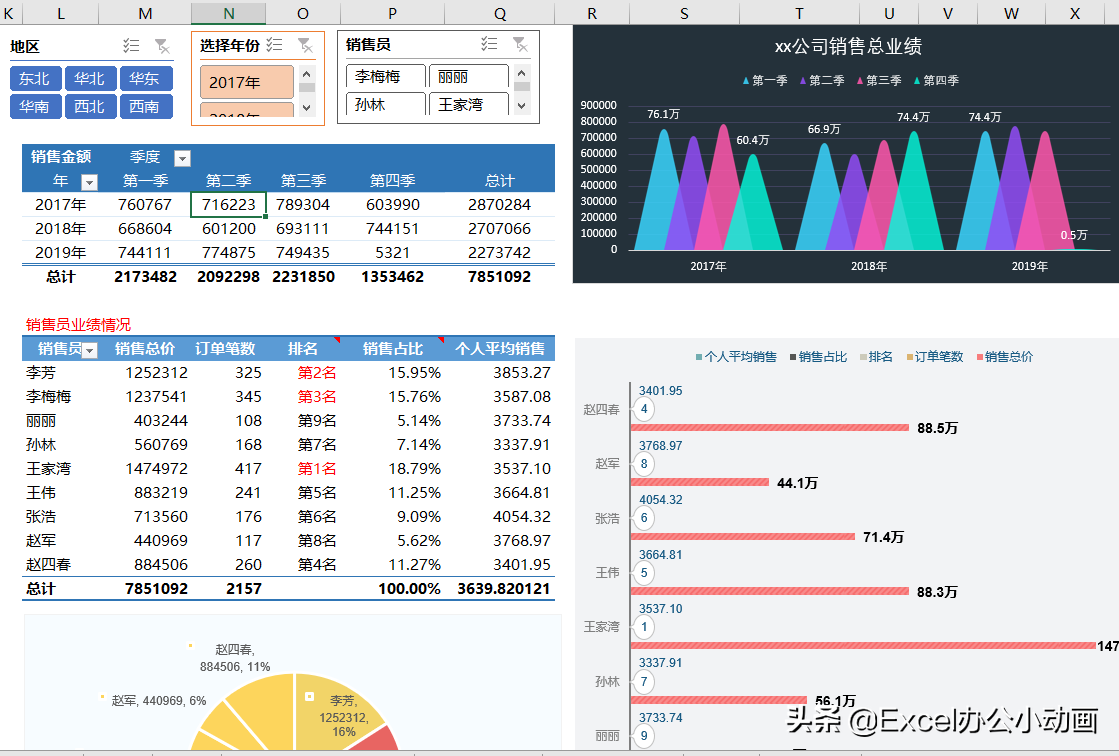The image size is (1119, 756).
Task: Click 李芳 pie slice label
Action: click(x=343, y=716)
